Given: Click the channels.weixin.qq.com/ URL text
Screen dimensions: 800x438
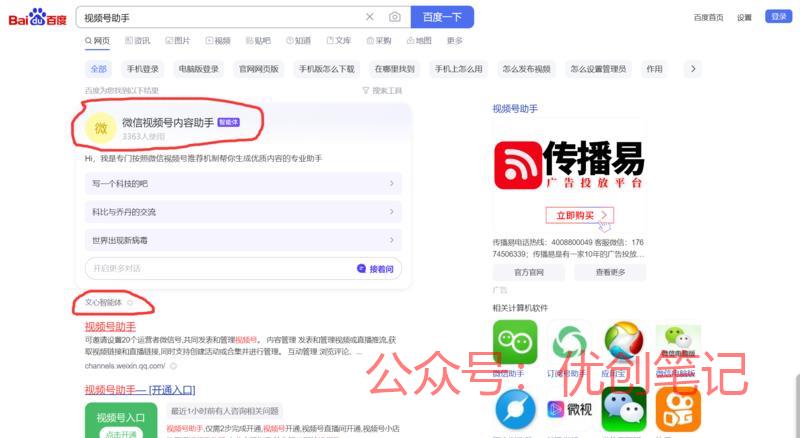Looking at the screenshot, I should [125, 366].
